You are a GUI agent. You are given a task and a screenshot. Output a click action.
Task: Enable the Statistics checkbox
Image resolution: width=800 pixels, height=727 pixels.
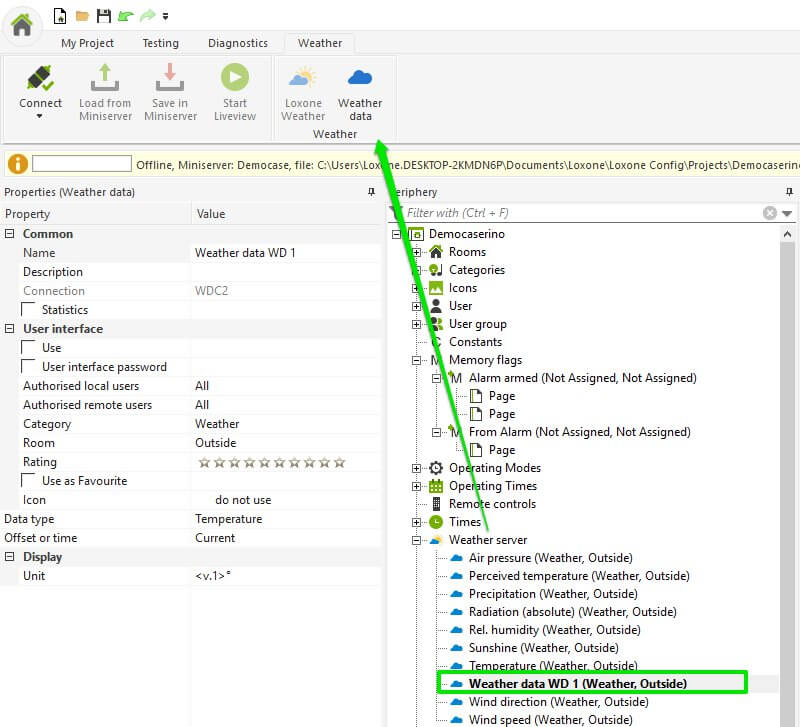29,310
